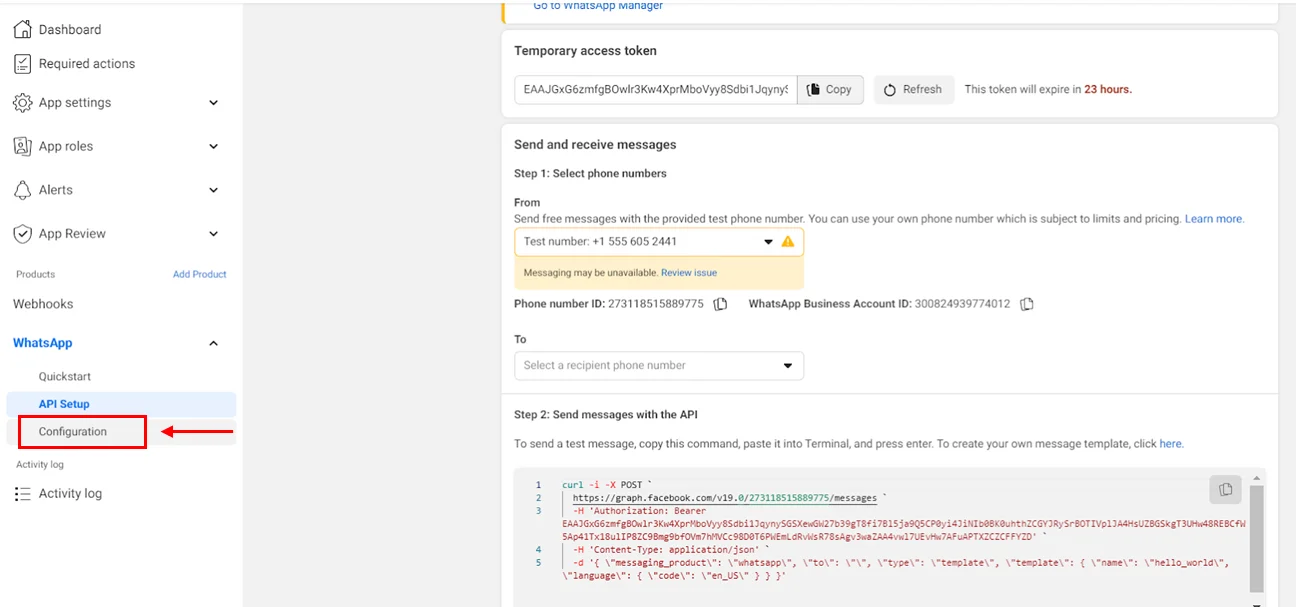Expand the Alerts chevron

(x=213, y=190)
